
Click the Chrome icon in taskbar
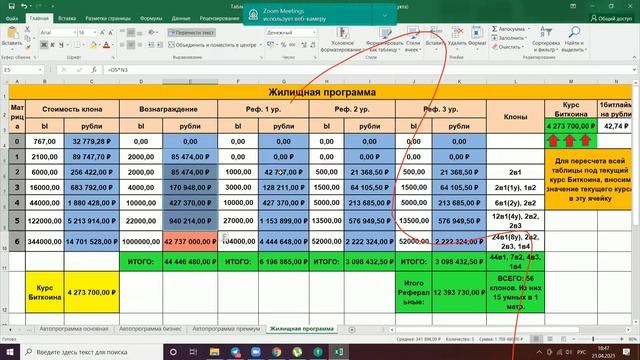tap(277, 351)
